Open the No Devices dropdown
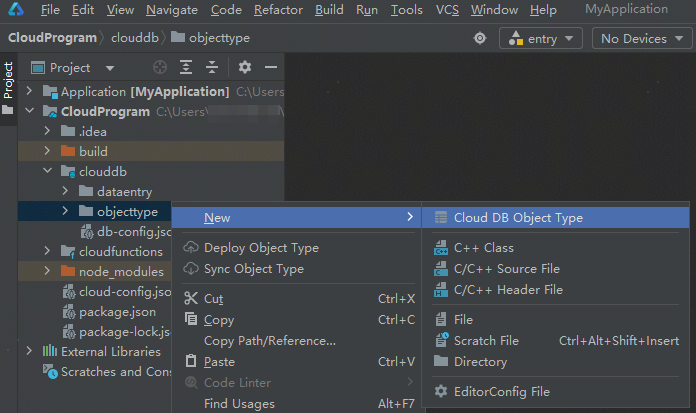Viewport: 696px width, 413px height. pos(641,38)
